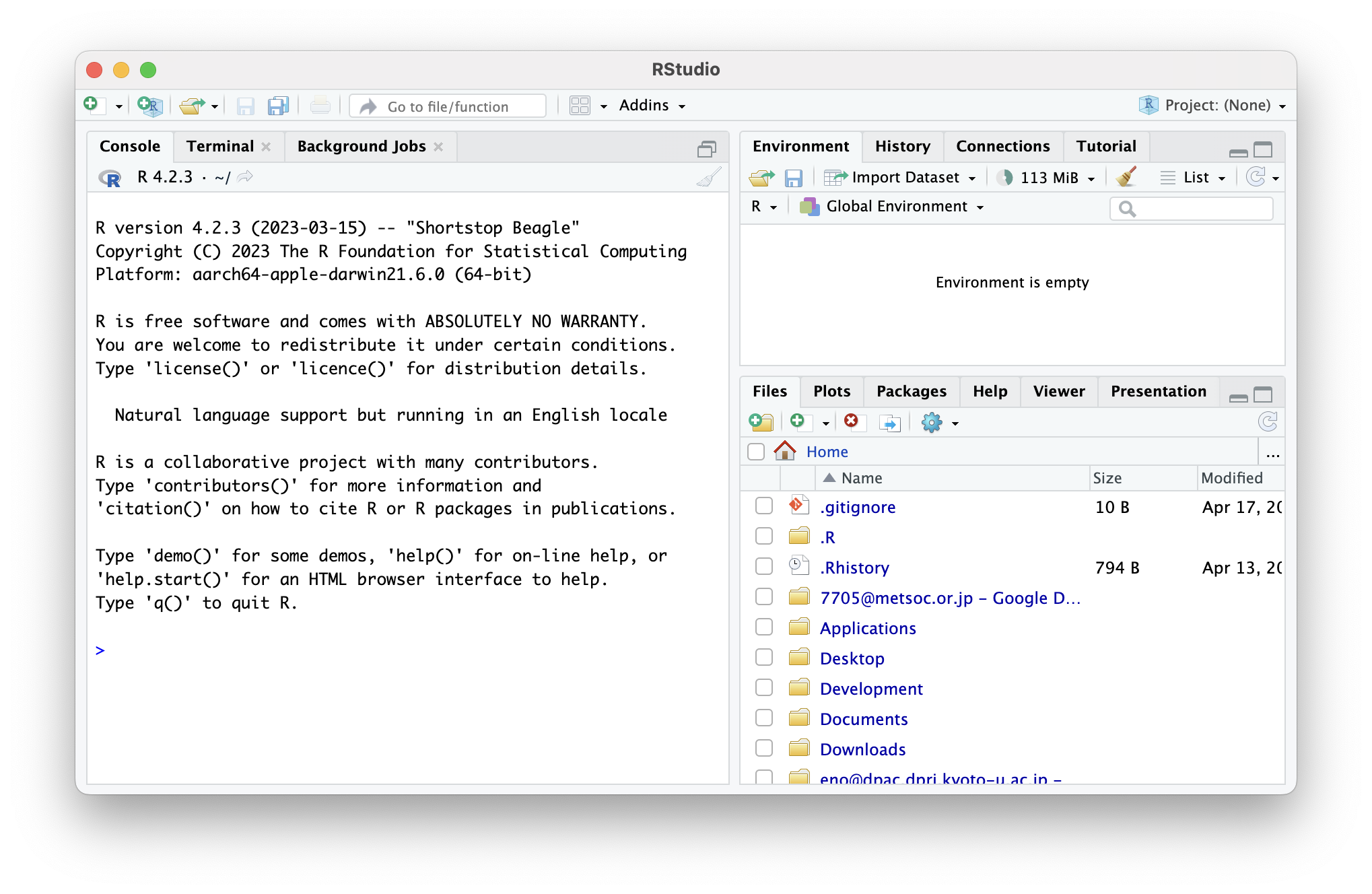Clear console with the broom icon
The height and width of the screenshot is (894, 1372).
[x=709, y=177]
